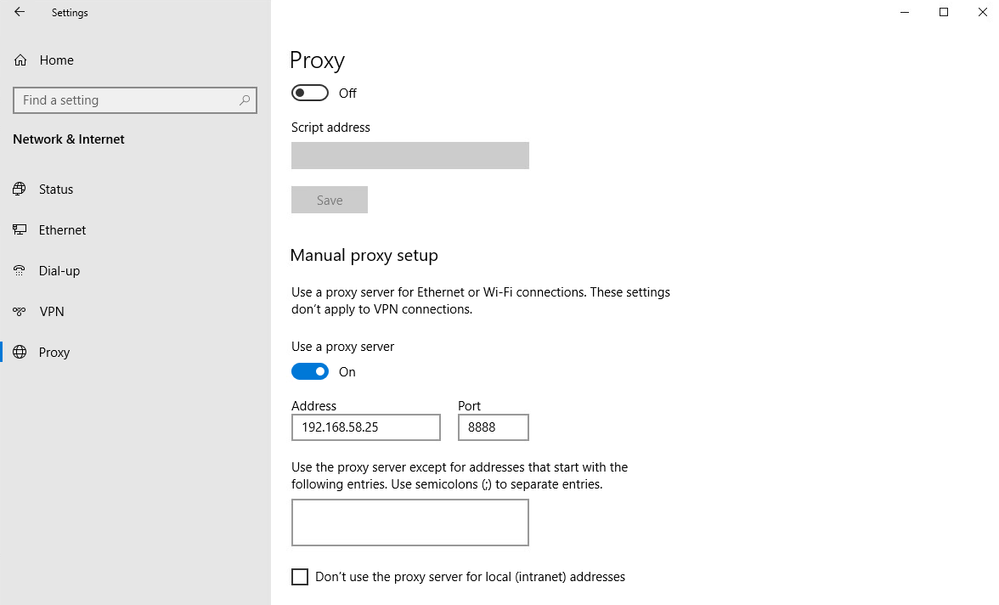Open the Status page label
The height and width of the screenshot is (605, 999).
pyautogui.click(x=56, y=189)
